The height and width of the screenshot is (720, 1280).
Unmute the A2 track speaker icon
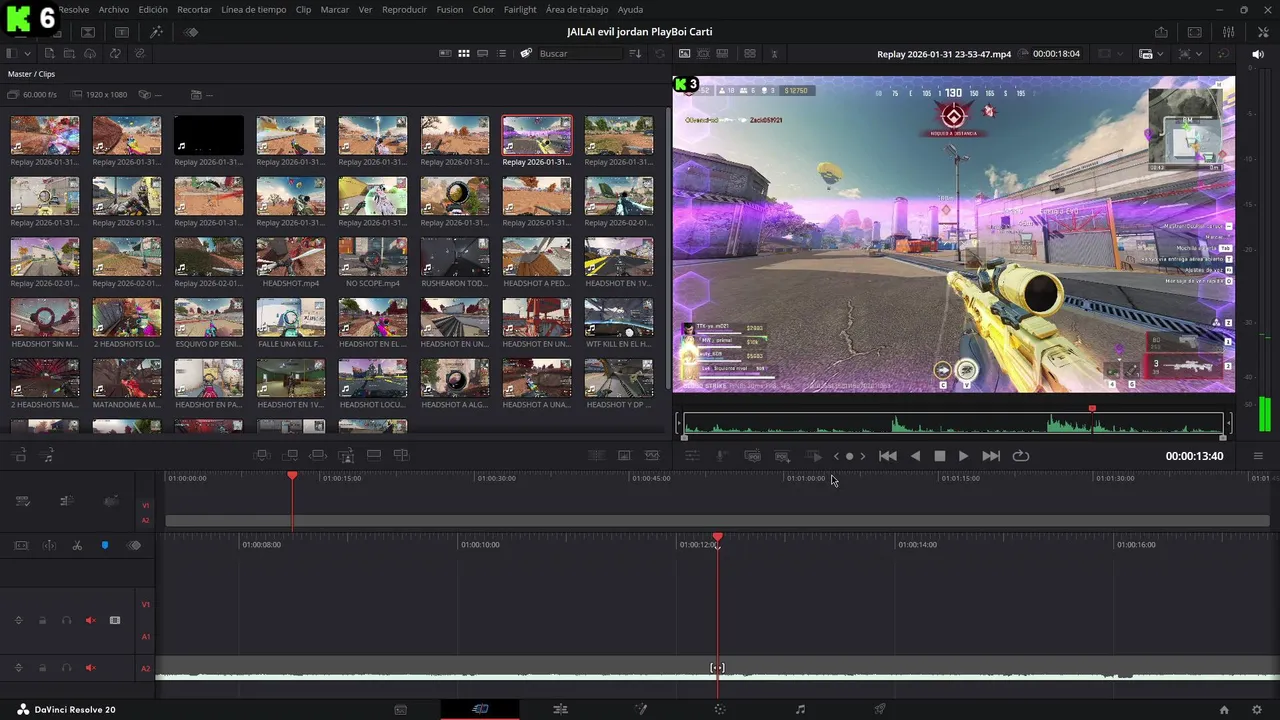[90, 668]
